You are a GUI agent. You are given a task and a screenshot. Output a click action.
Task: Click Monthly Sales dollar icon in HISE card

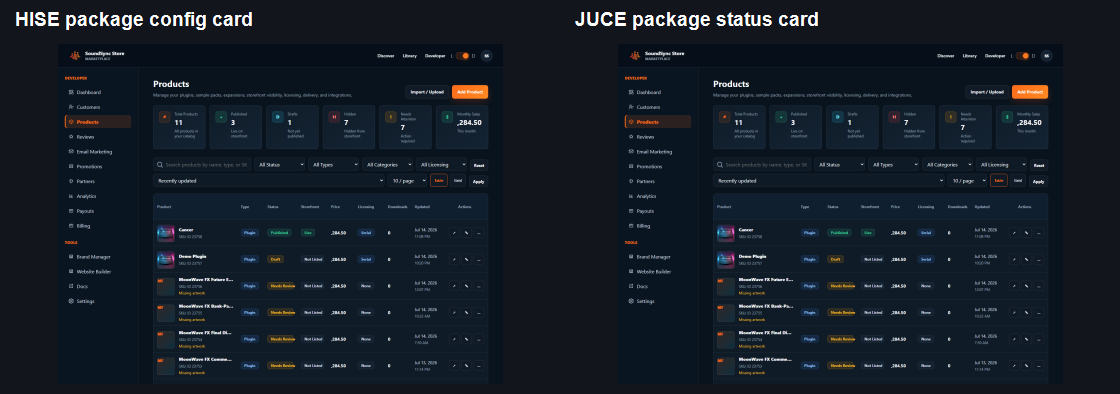[x=446, y=116]
